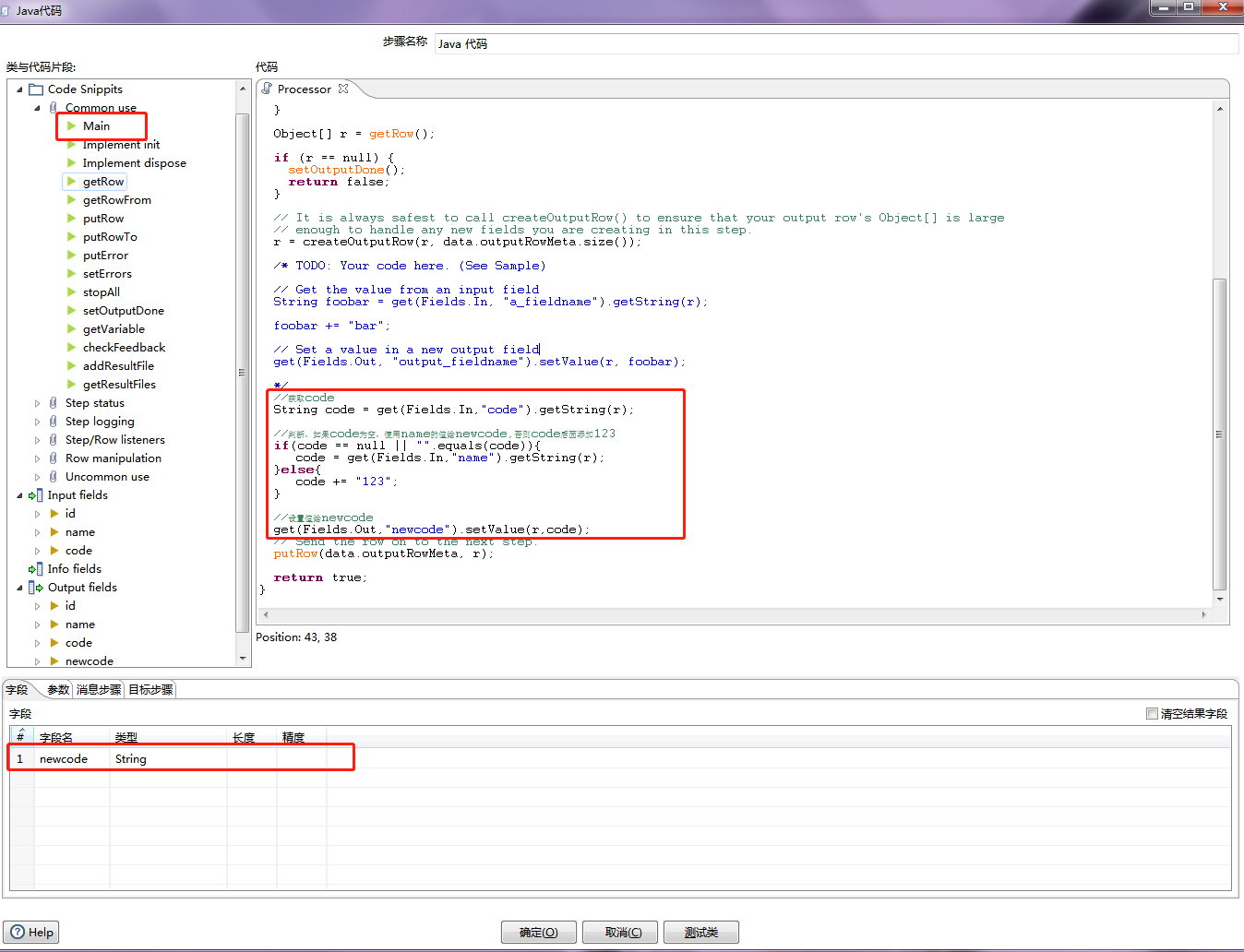Click the arrow icon beside setErrors
1244x952 pixels.
[x=72, y=274]
